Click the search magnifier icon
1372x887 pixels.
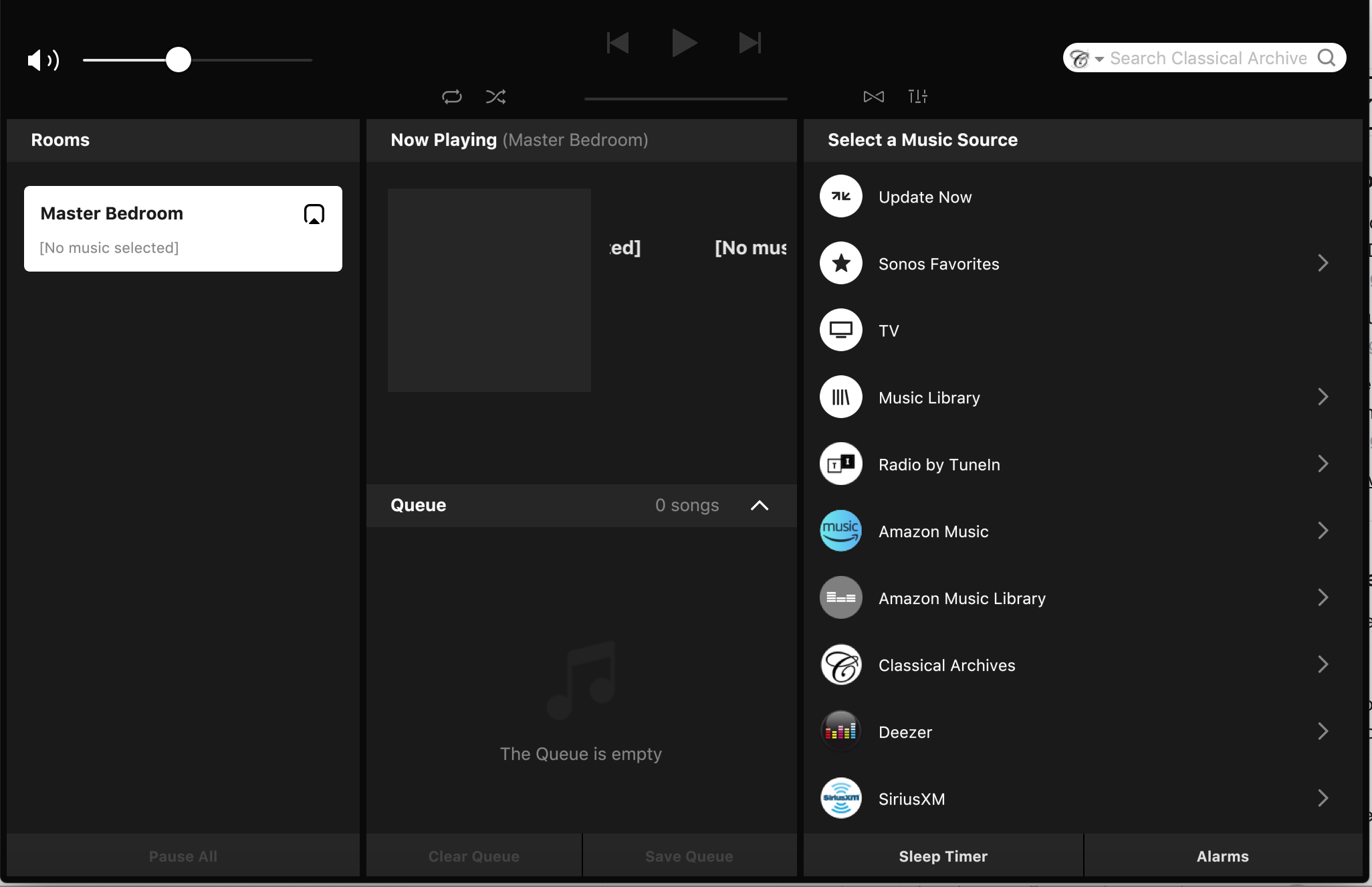(x=1327, y=58)
